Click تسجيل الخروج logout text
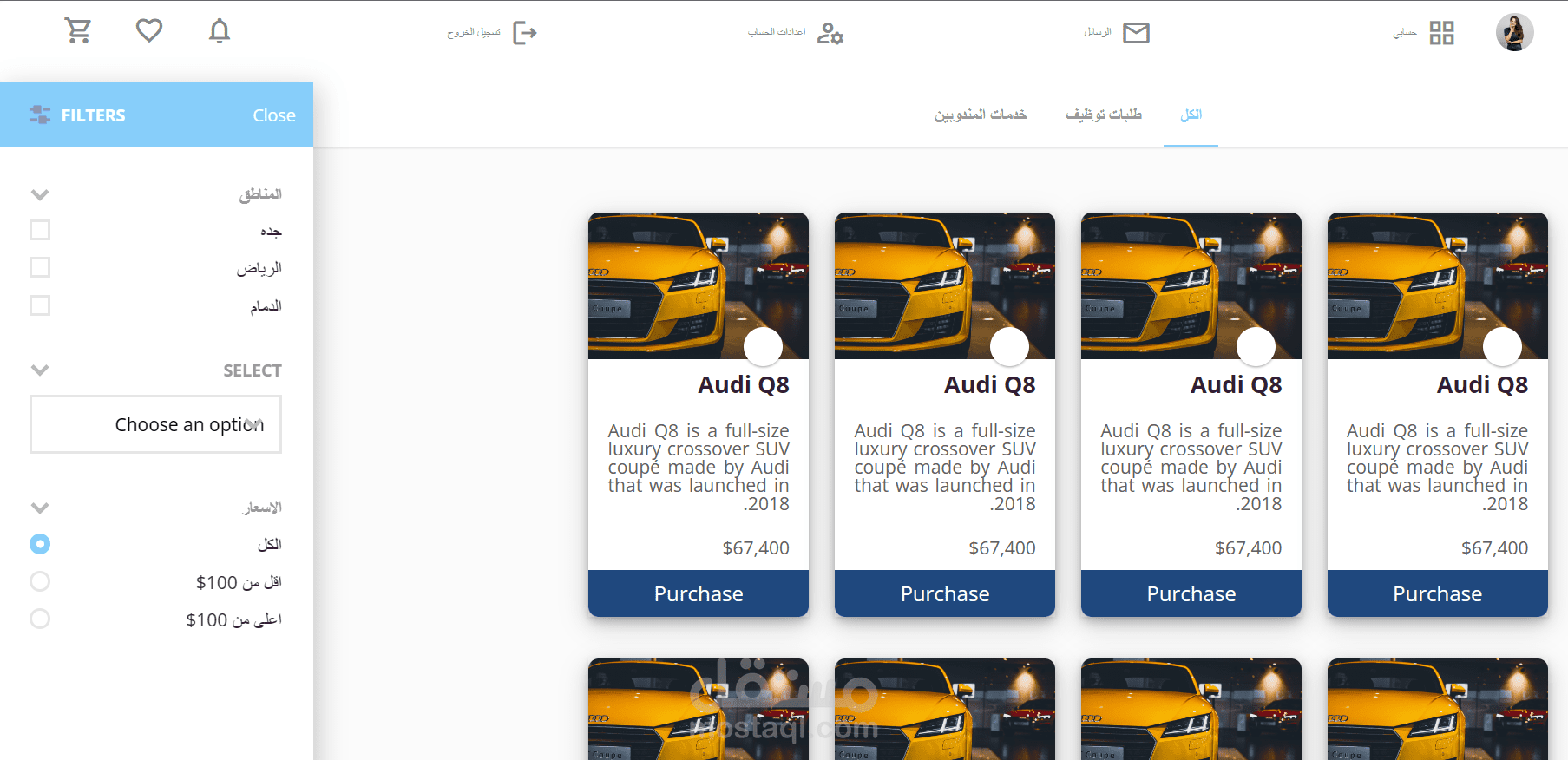1568x760 pixels. (x=474, y=33)
